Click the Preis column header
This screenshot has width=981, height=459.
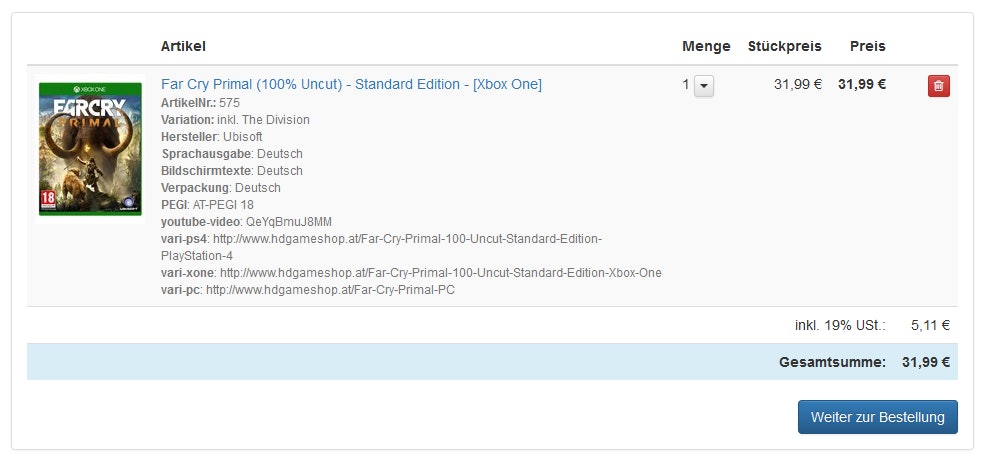(x=867, y=46)
